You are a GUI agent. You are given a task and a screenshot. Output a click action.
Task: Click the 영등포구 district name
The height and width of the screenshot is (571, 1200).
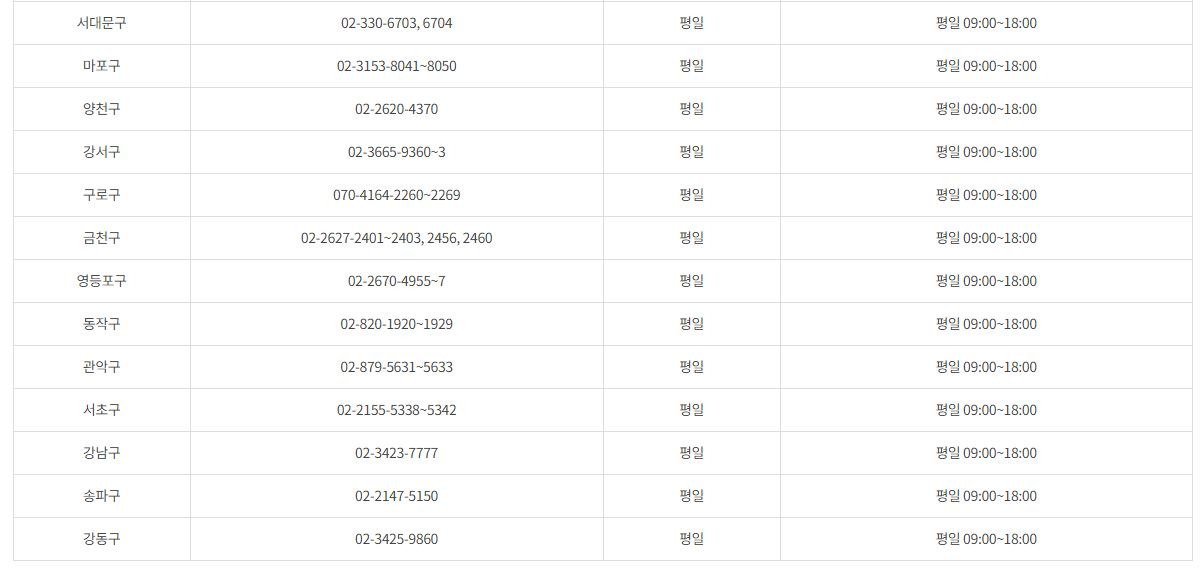coord(102,281)
